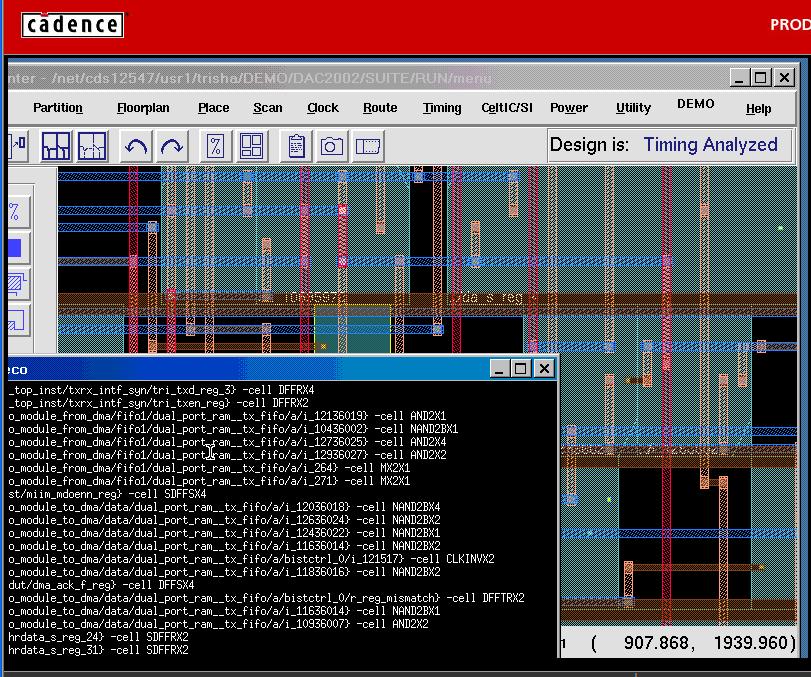The image size is (811, 677).
Task: Click the second floorplan view toolbar icon
Action: pyautogui.click(x=92, y=147)
